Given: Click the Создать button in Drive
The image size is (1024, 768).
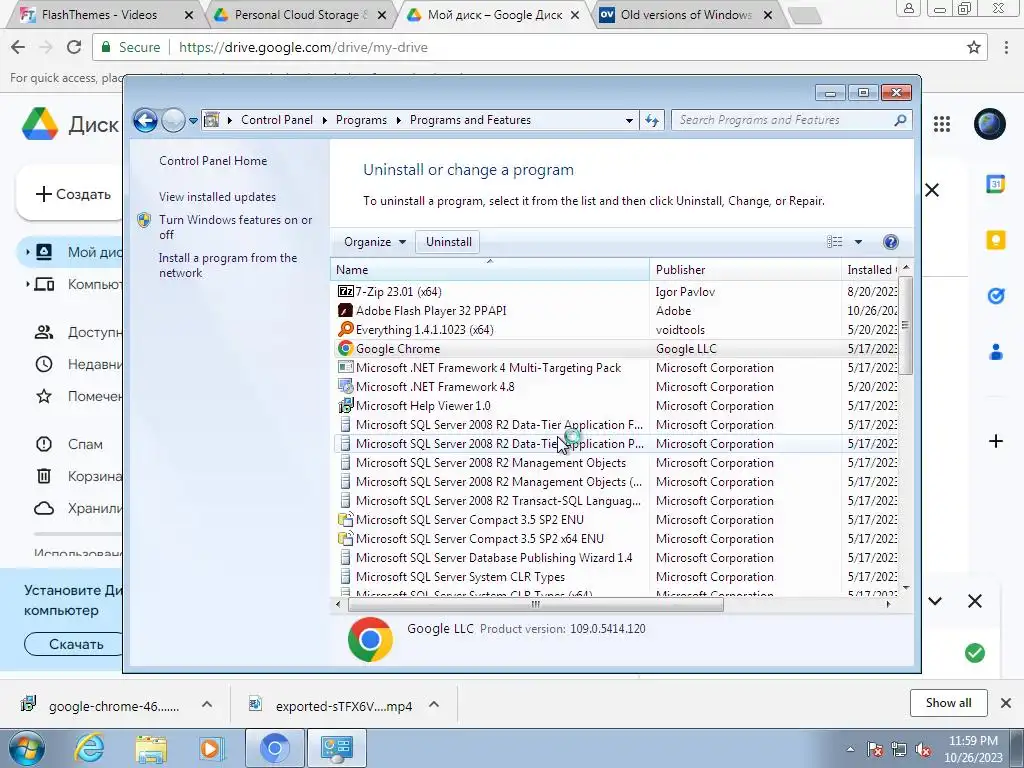Looking at the screenshot, I should [71, 194].
